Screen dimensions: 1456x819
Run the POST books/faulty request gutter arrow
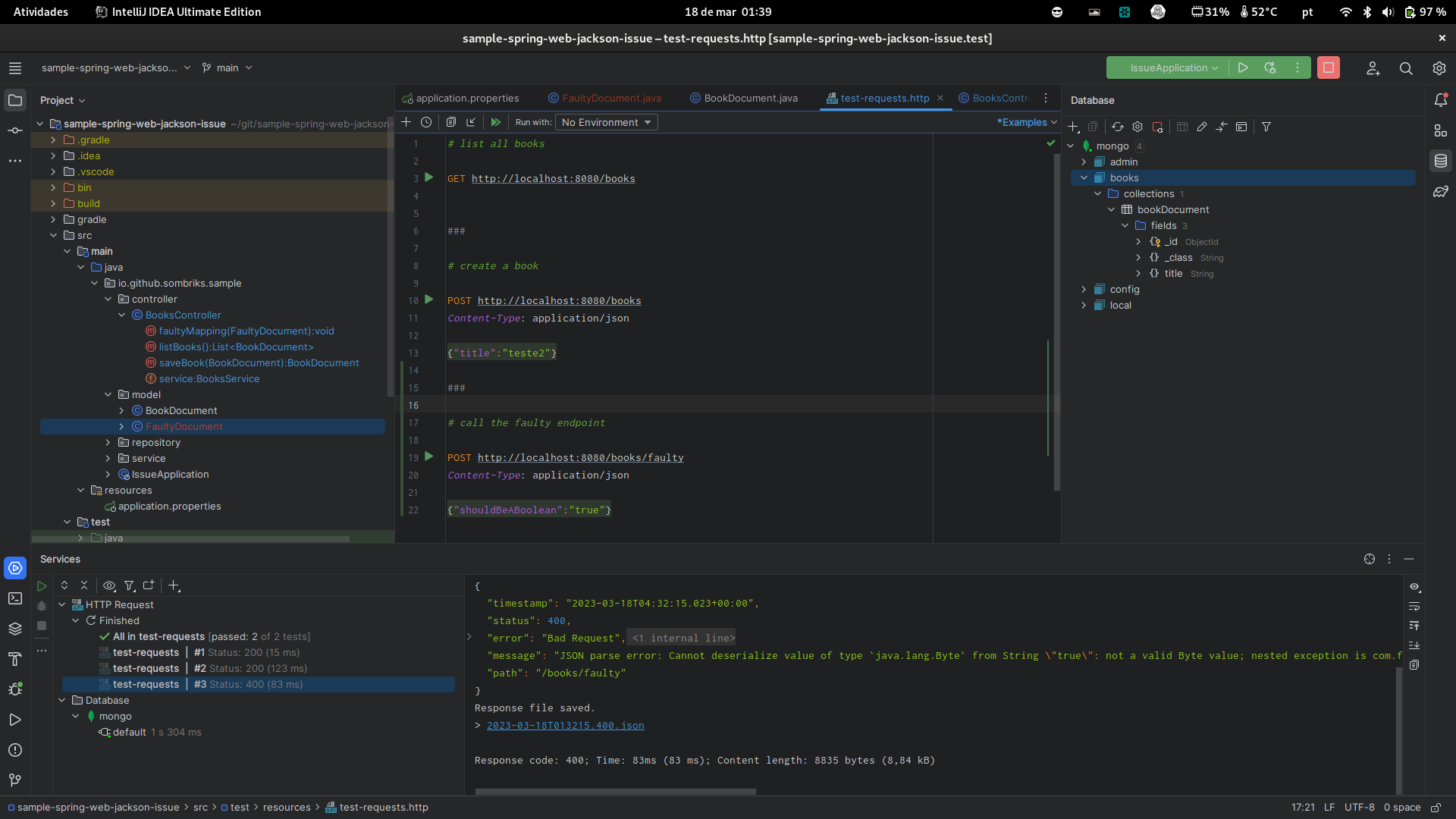[x=429, y=457]
